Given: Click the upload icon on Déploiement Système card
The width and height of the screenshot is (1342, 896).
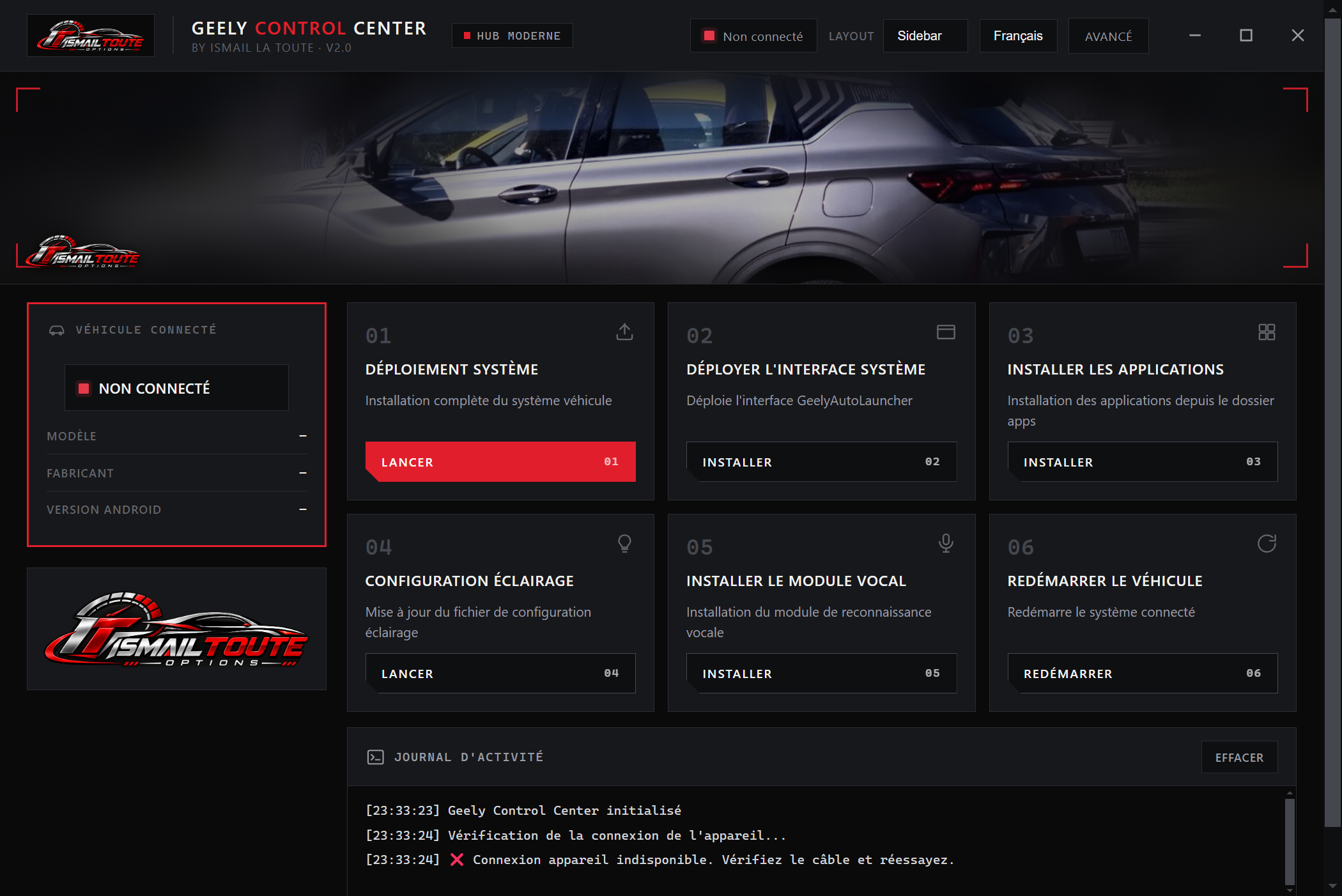Looking at the screenshot, I should (624, 332).
